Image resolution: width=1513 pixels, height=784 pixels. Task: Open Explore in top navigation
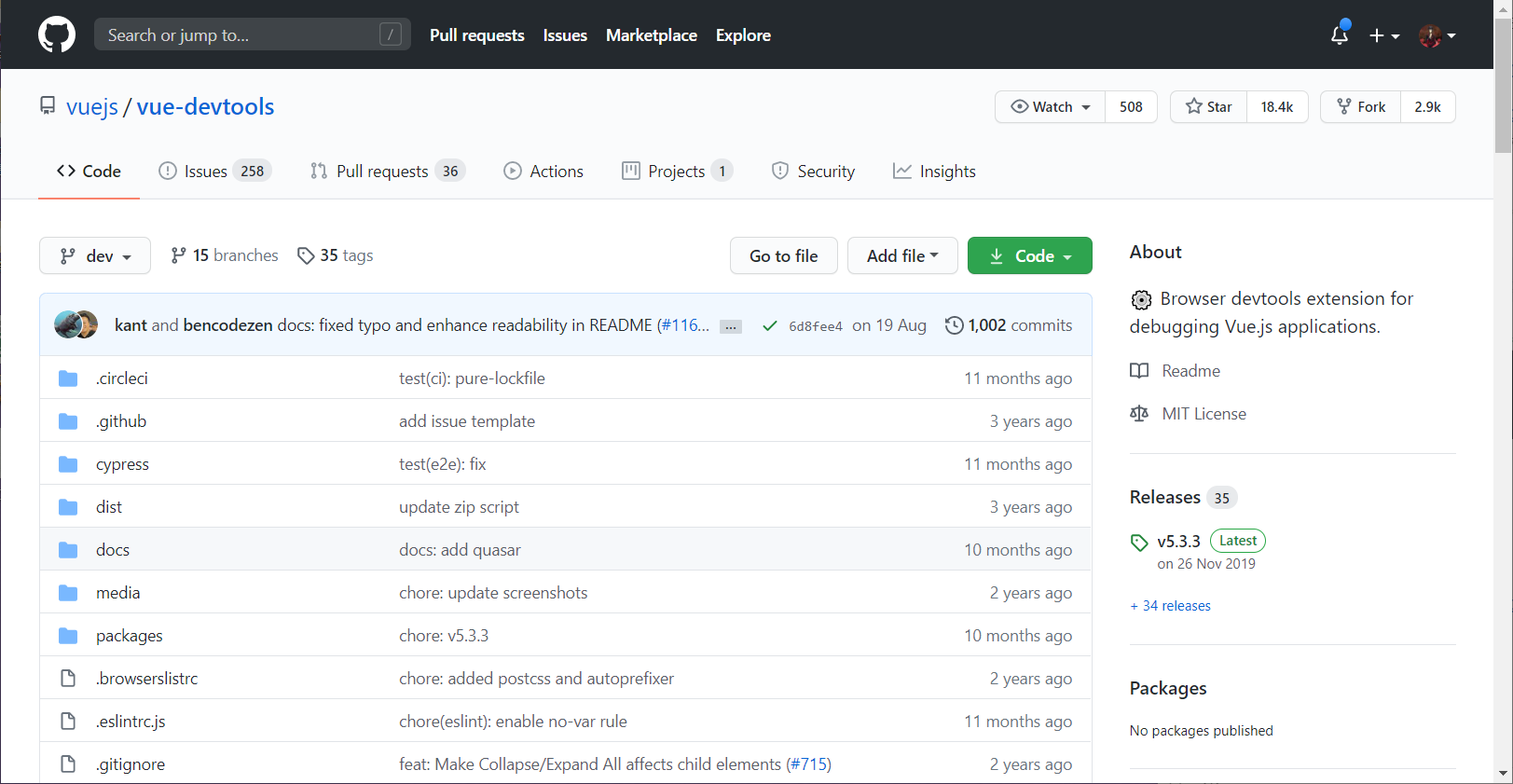pos(743,34)
